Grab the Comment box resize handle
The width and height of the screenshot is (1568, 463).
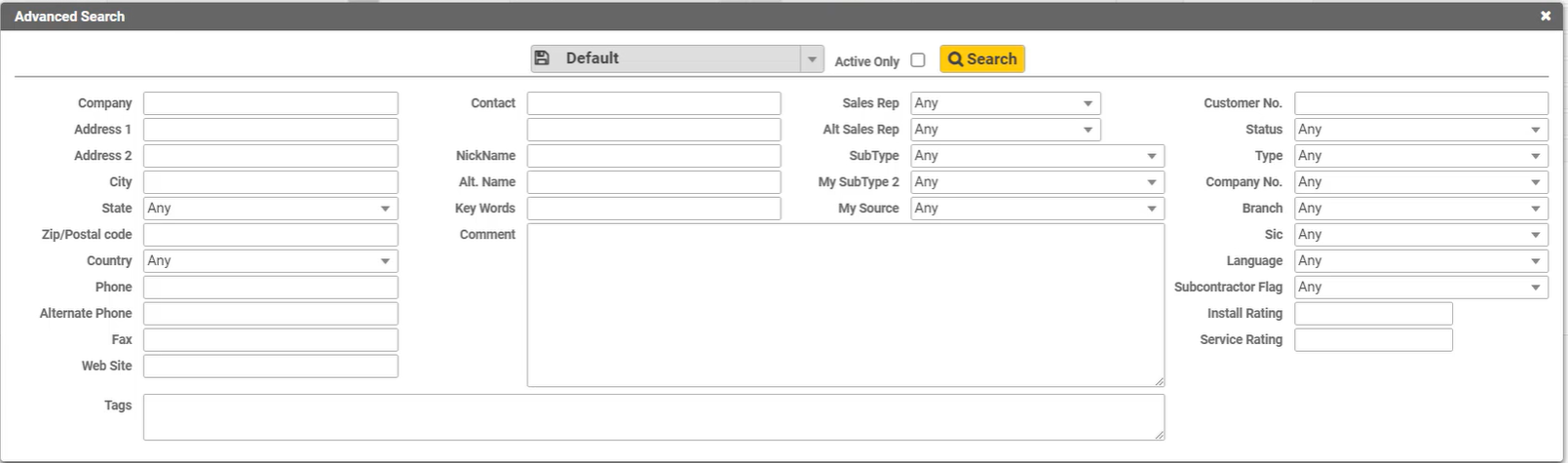coord(1160,382)
